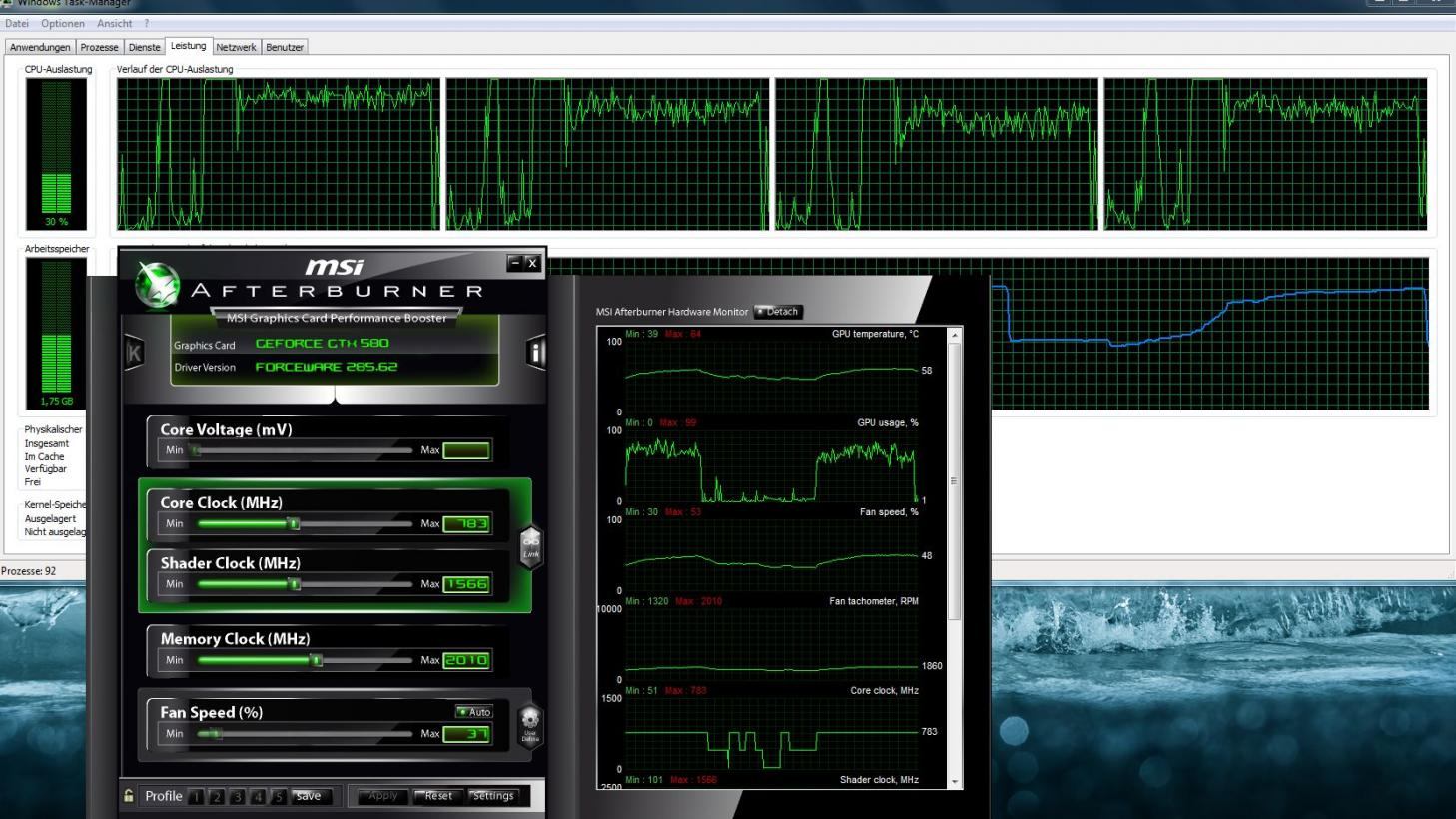Click the Save profile button
The height and width of the screenshot is (819, 1456).
click(310, 796)
